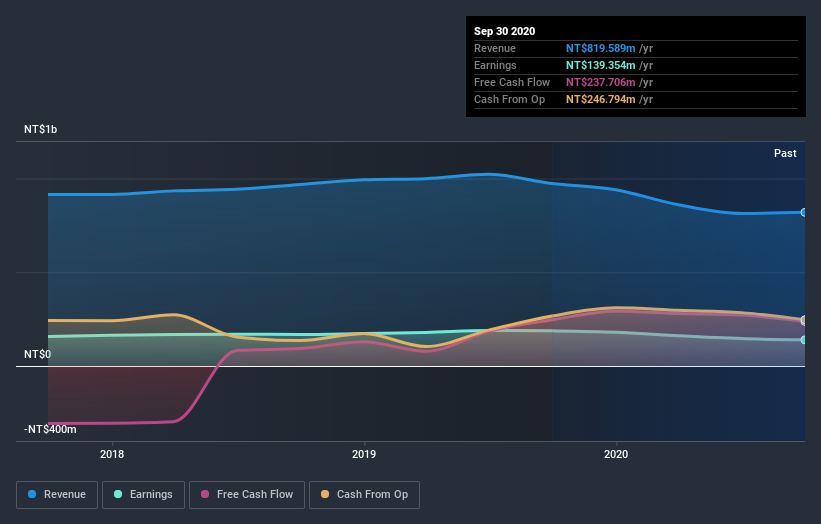This screenshot has width=821, height=524.
Task: Click the 2019 x-axis label
Action: click(364, 454)
